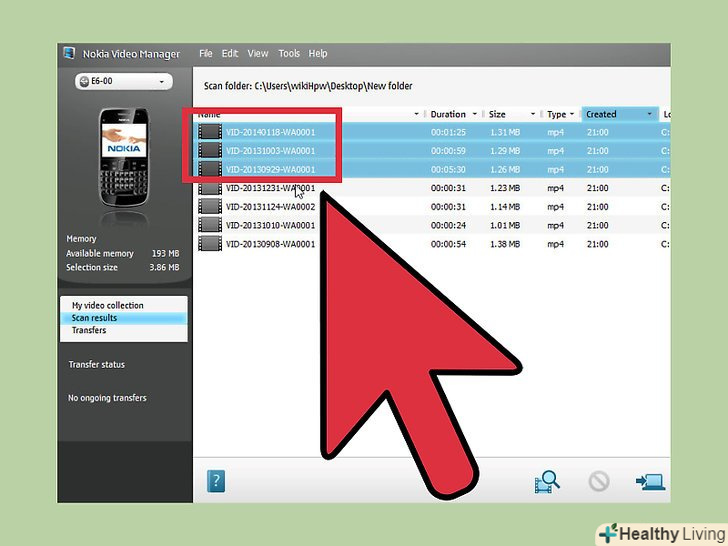Select video VID-20130929-WA0001
Screen dimensions: 728x546
(x=271, y=169)
